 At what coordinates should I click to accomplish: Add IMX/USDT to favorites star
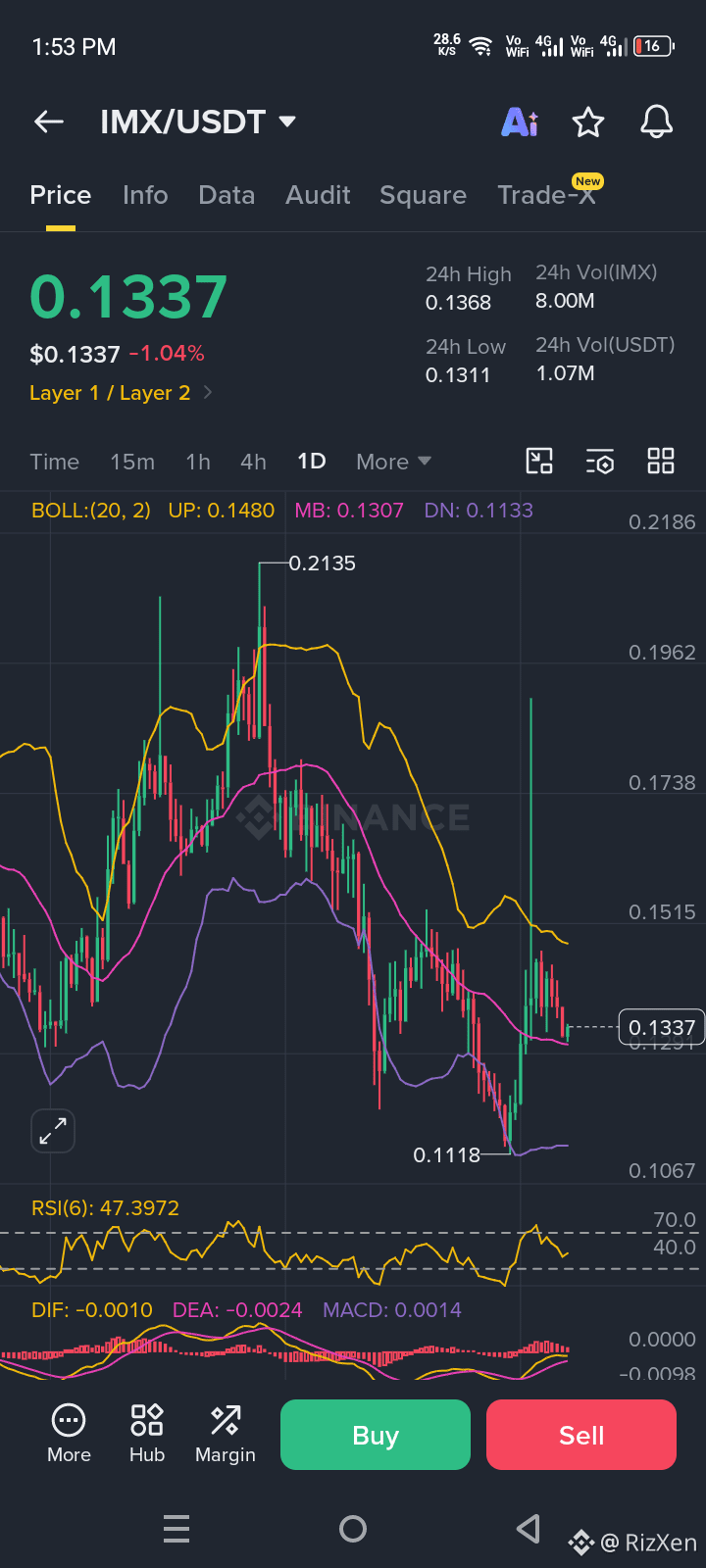pos(588,122)
